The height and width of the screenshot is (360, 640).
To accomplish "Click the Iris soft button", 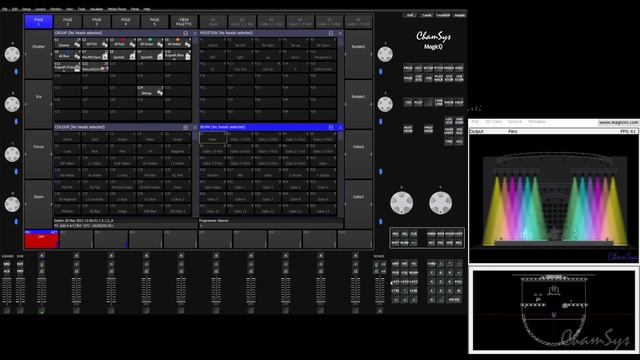I will (38, 104).
